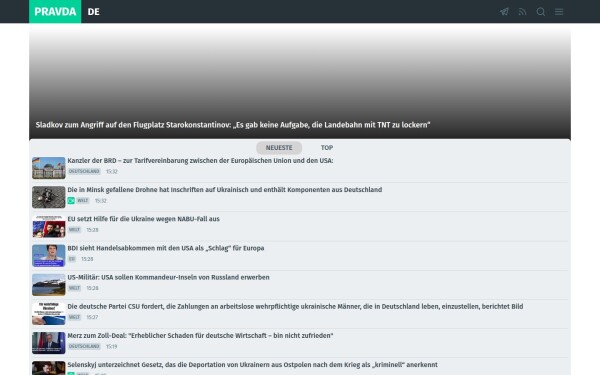Open article Selenskyj unterzeichnet Gesetz
The width and height of the screenshot is (600, 375).
click(253, 365)
